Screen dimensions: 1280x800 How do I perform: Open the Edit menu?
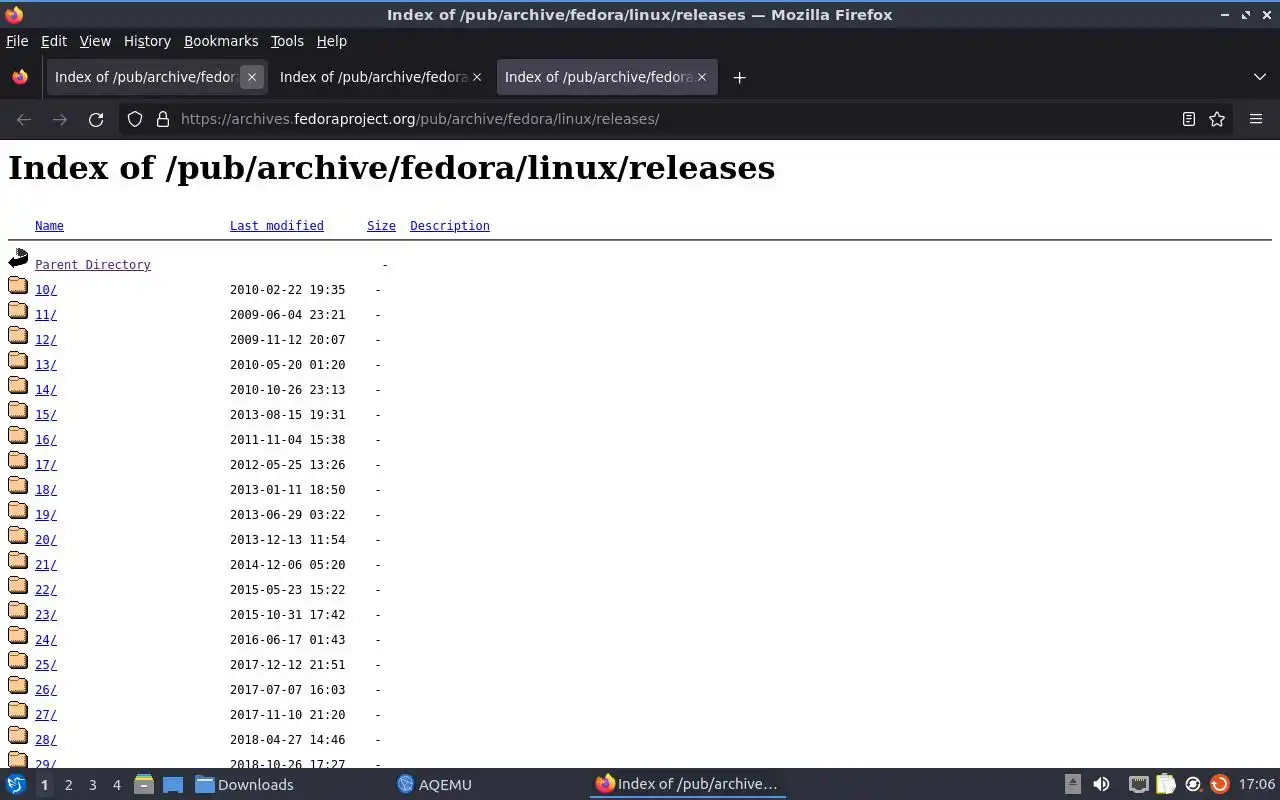54,41
